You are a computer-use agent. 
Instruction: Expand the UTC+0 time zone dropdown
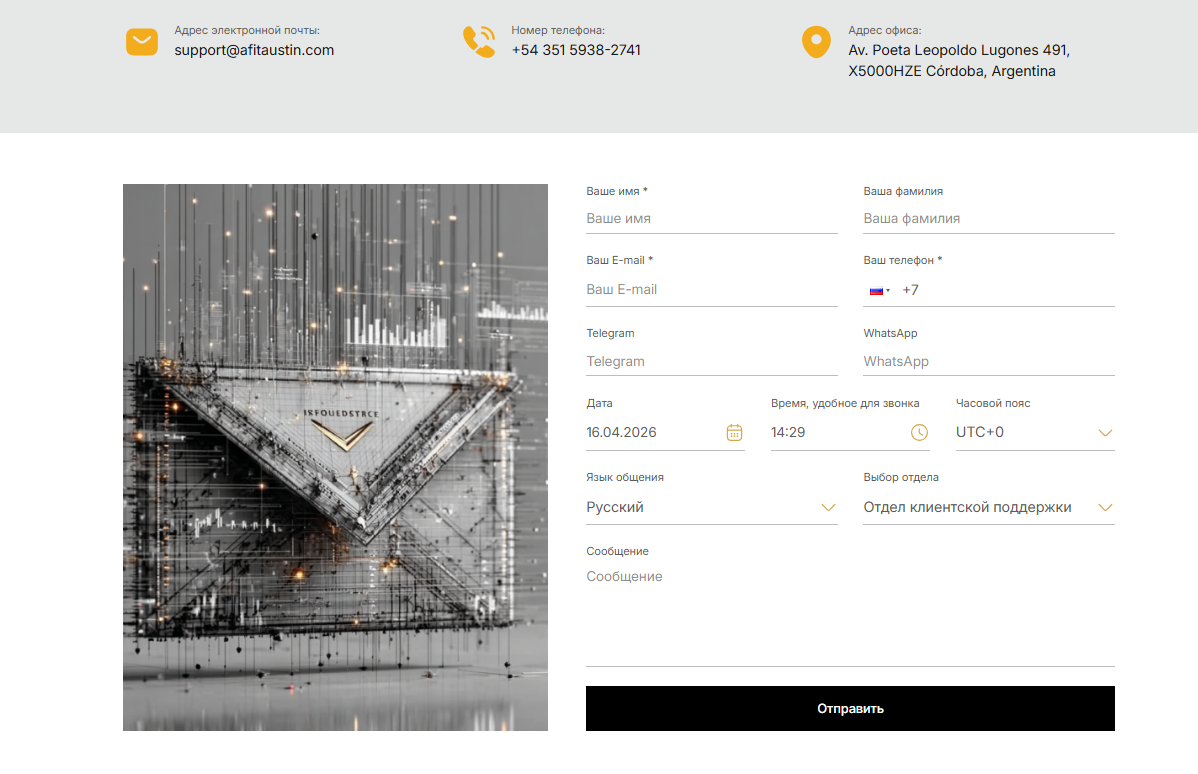pyautogui.click(x=1034, y=432)
